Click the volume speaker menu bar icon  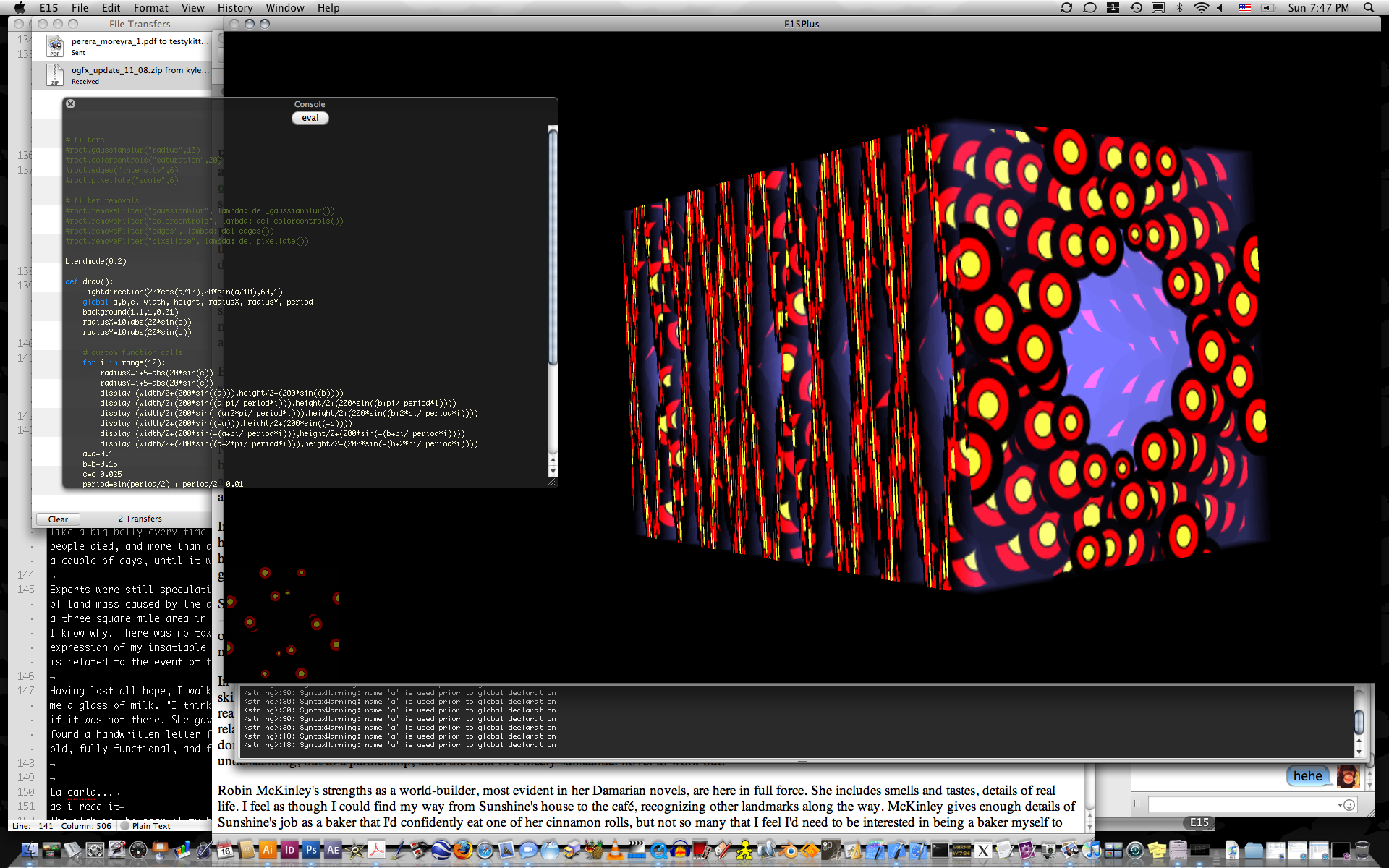(x=1220, y=8)
